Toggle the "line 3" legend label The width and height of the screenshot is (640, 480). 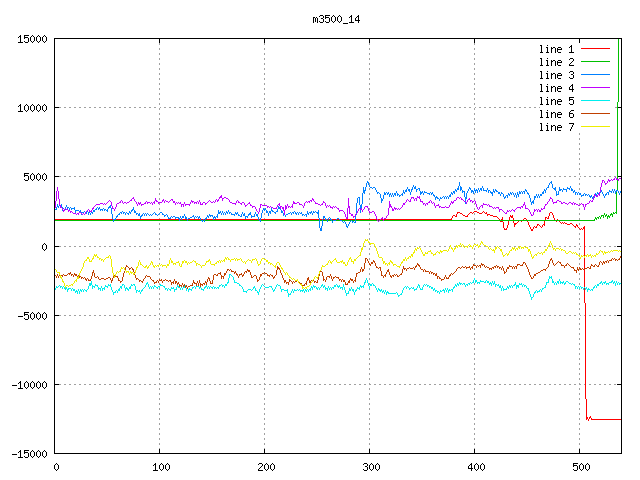(x=556, y=75)
